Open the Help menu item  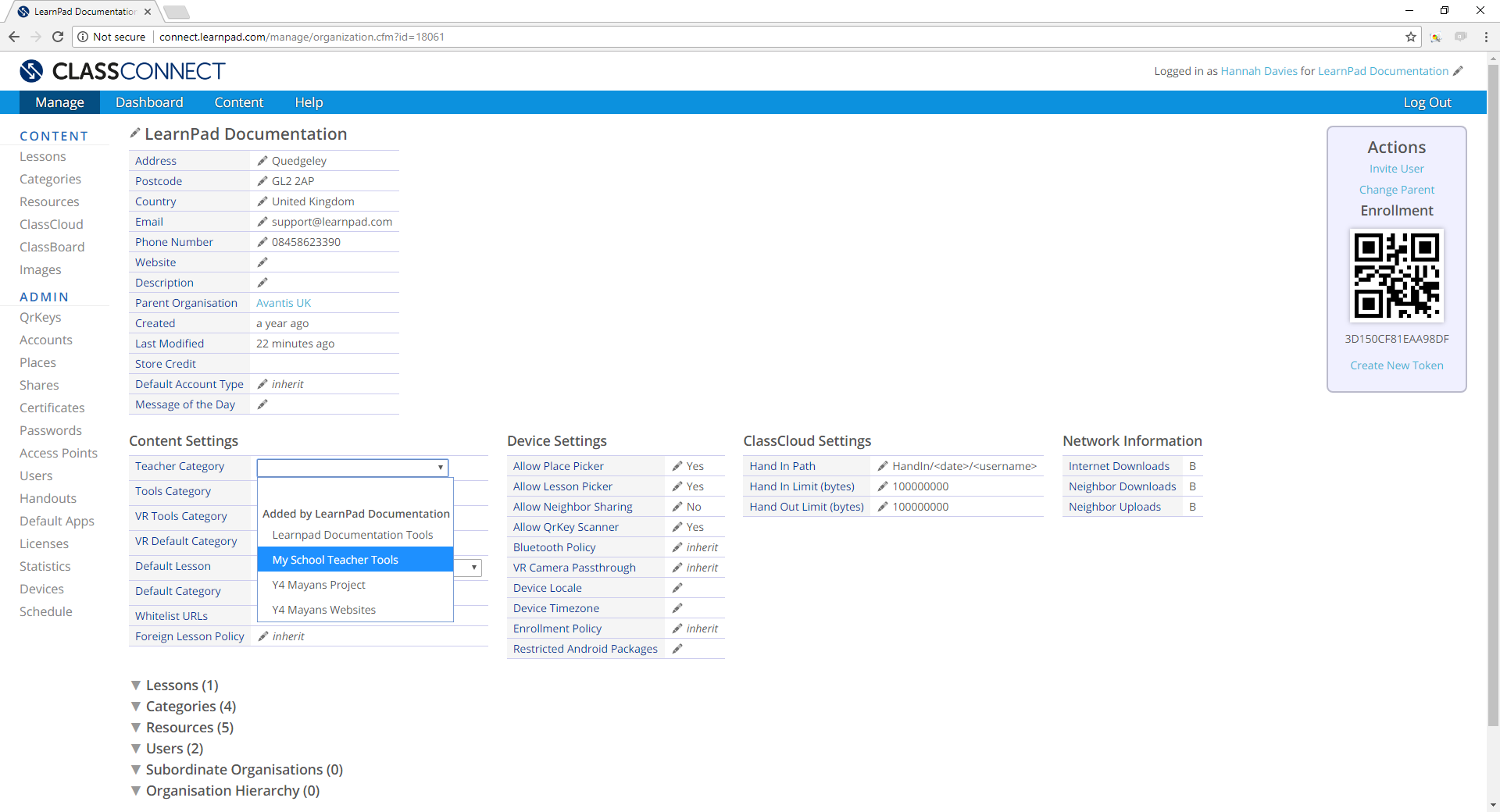(309, 102)
